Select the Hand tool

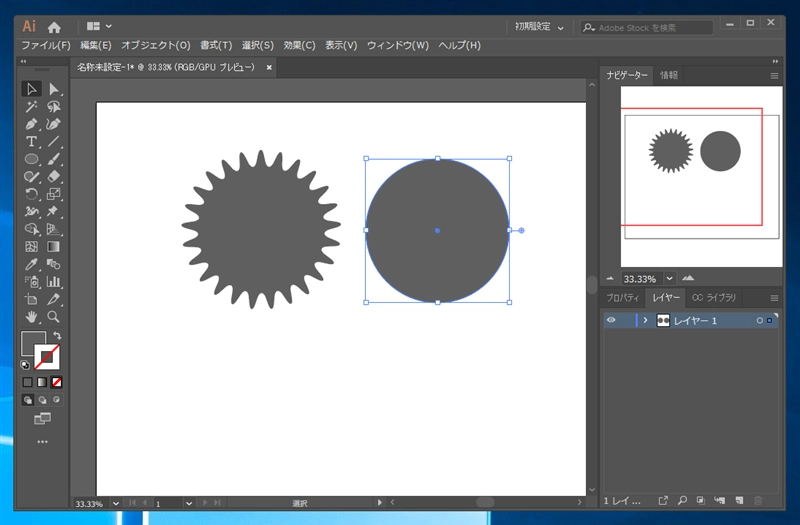[32, 317]
